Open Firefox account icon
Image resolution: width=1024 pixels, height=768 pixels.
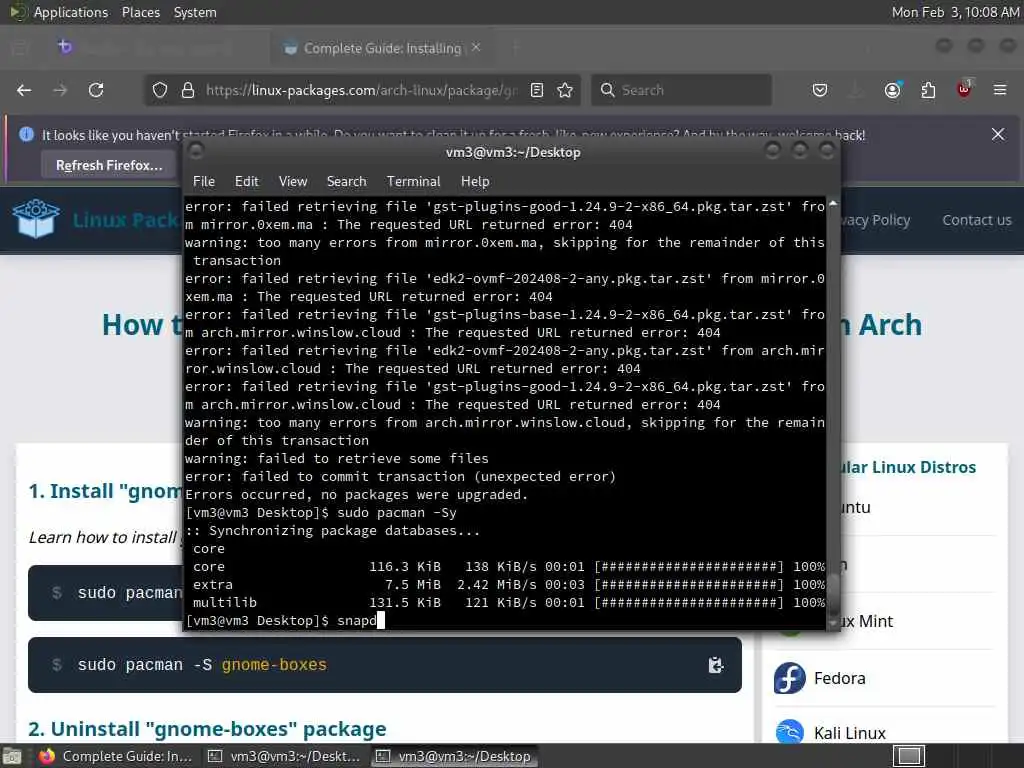893,90
